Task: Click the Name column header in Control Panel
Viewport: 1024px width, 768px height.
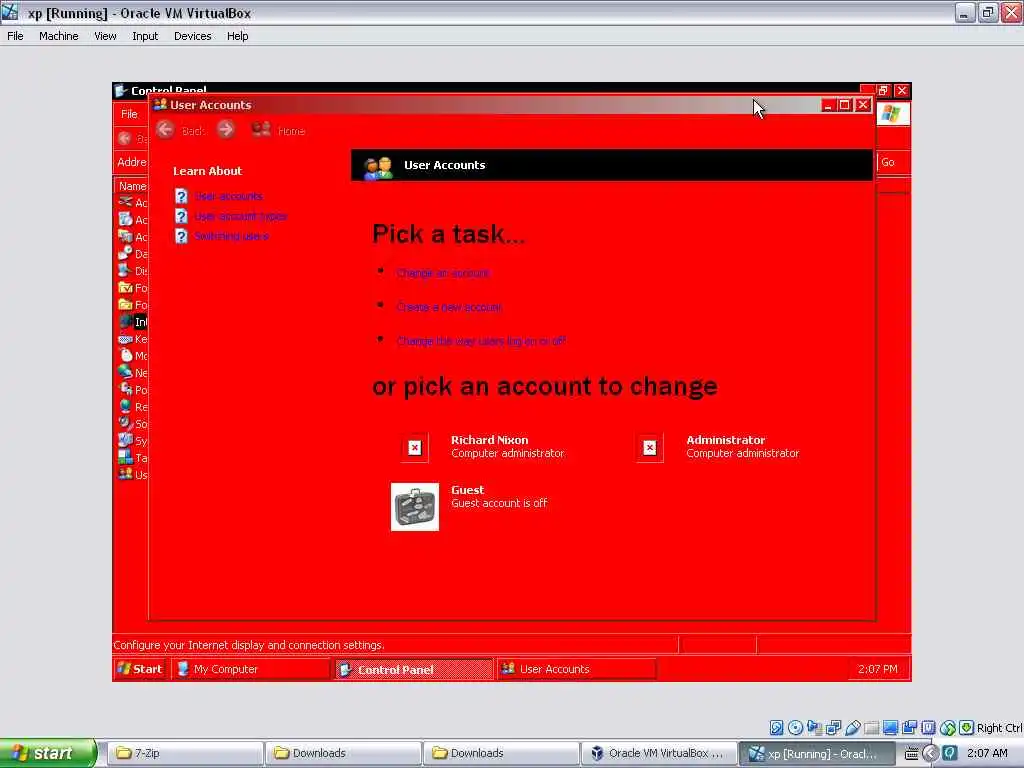Action: point(133,186)
